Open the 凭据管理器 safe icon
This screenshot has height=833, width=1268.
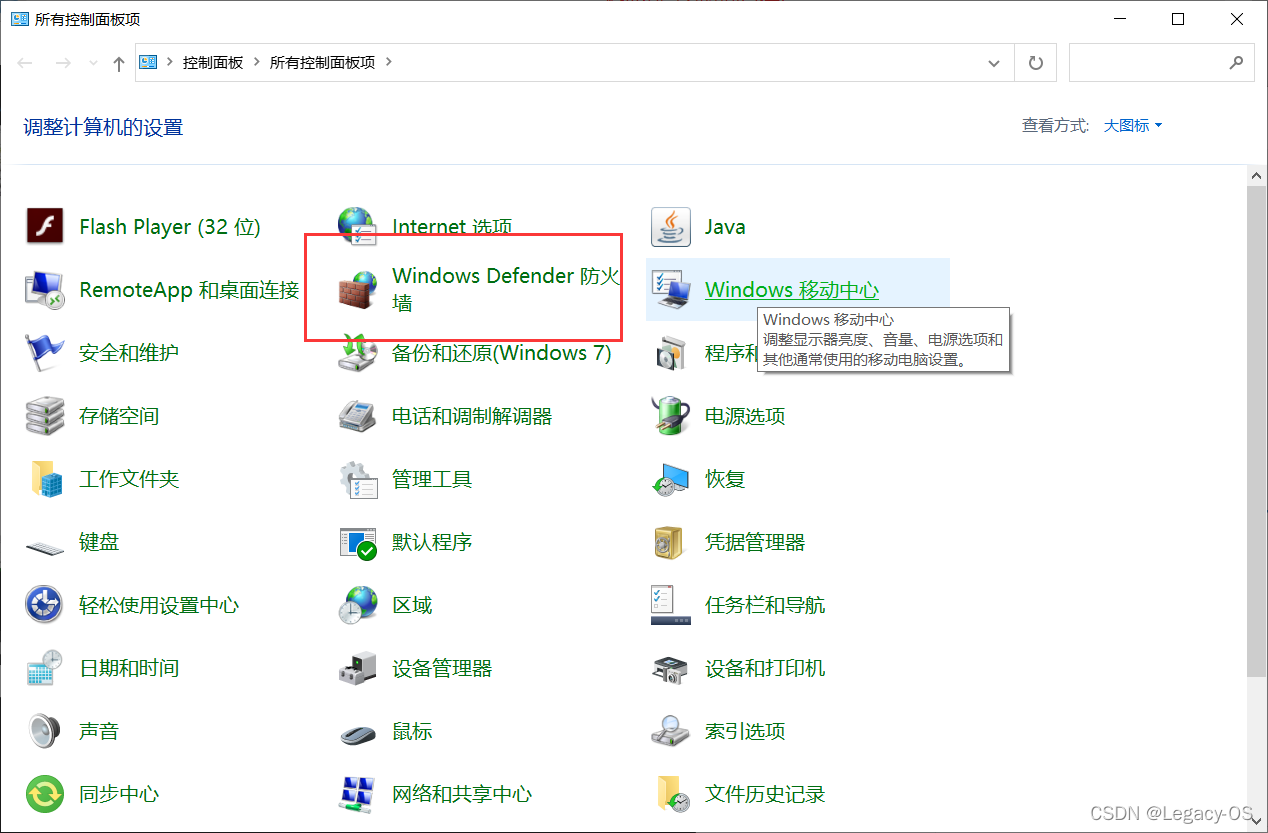click(x=671, y=542)
